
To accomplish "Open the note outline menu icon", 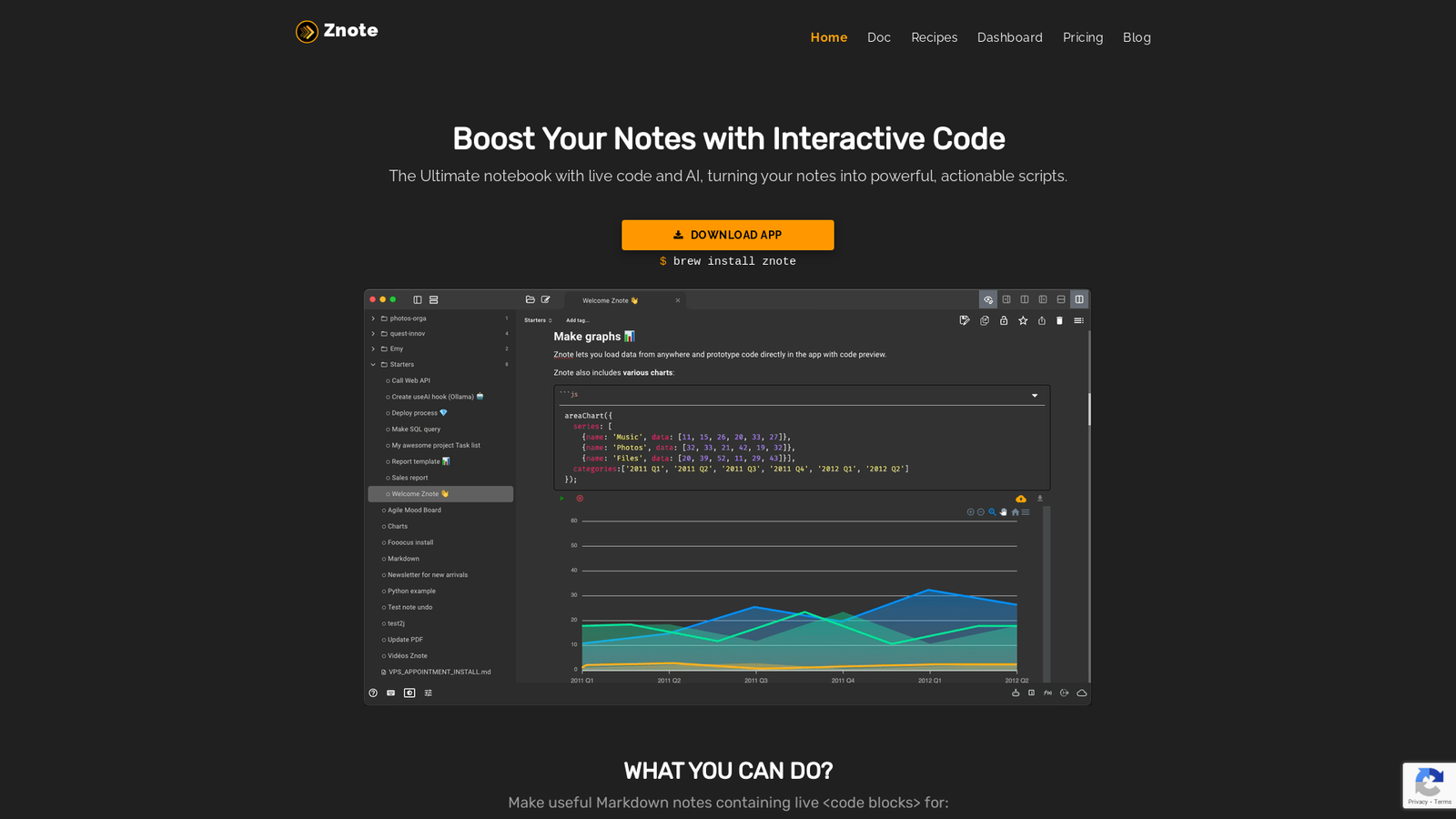I will (x=1078, y=320).
